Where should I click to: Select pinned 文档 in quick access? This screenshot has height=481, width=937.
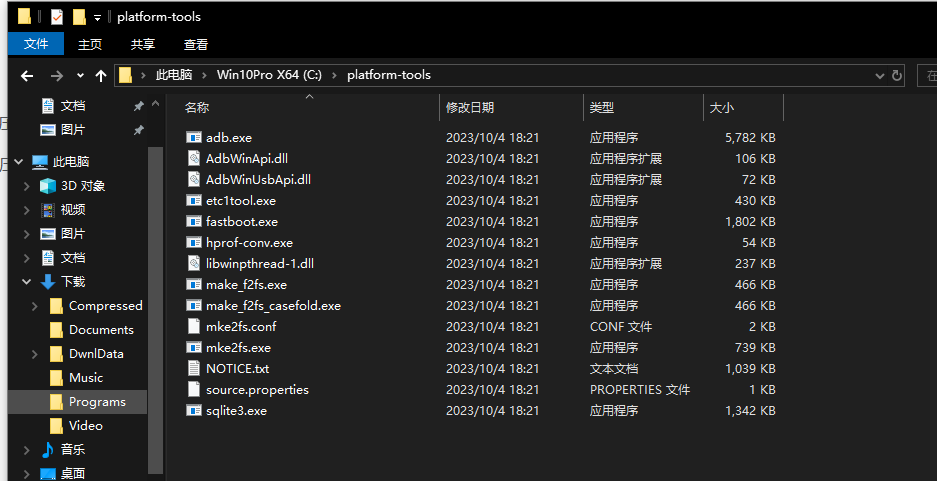pyautogui.click(x=73, y=106)
